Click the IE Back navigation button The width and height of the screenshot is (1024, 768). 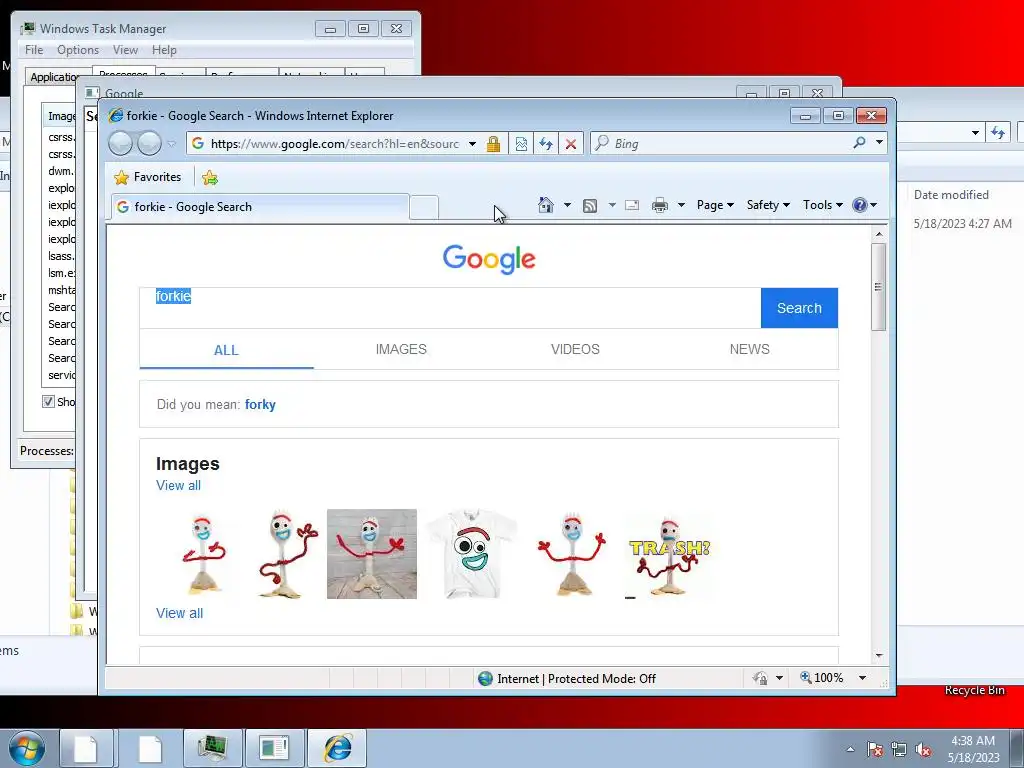[120, 143]
